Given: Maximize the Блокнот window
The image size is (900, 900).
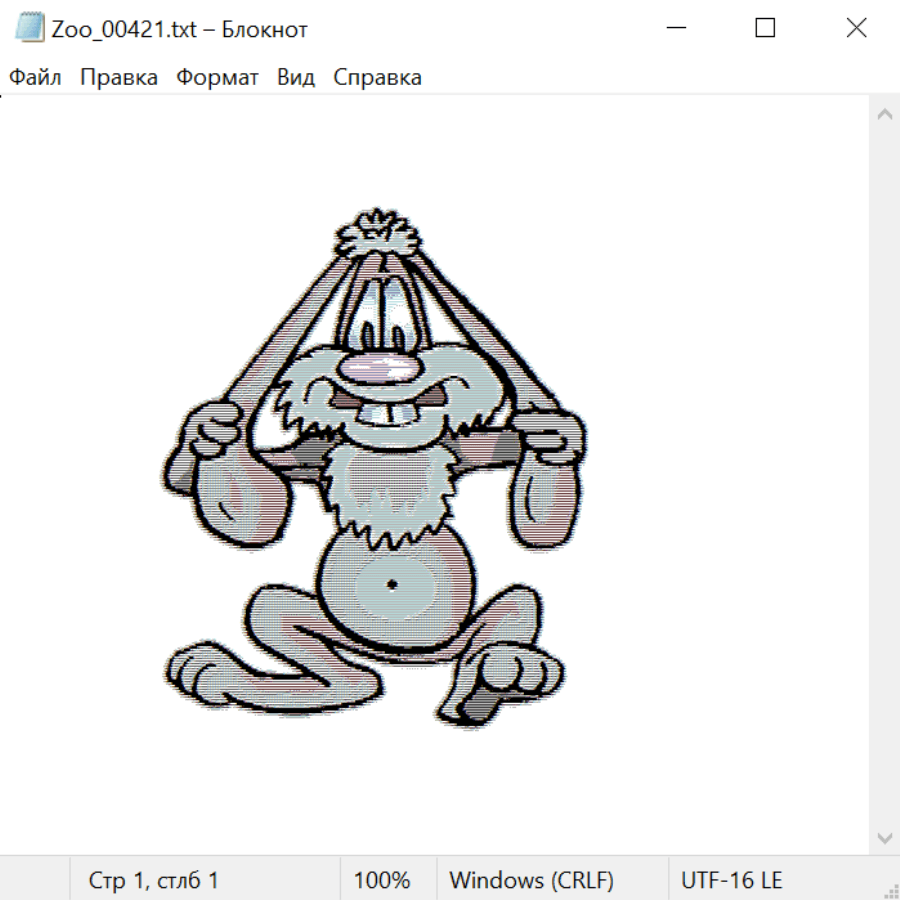Looking at the screenshot, I should coord(765,28).
